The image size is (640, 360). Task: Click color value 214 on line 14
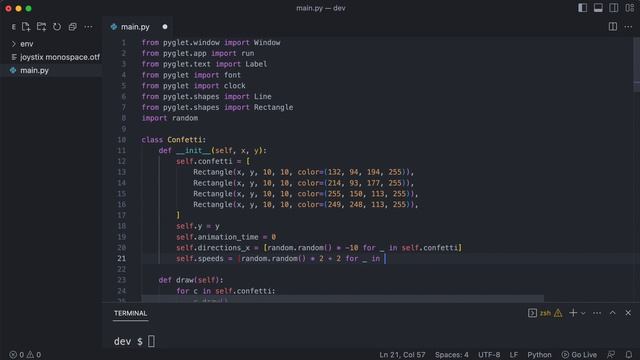(x=334, y=183)
